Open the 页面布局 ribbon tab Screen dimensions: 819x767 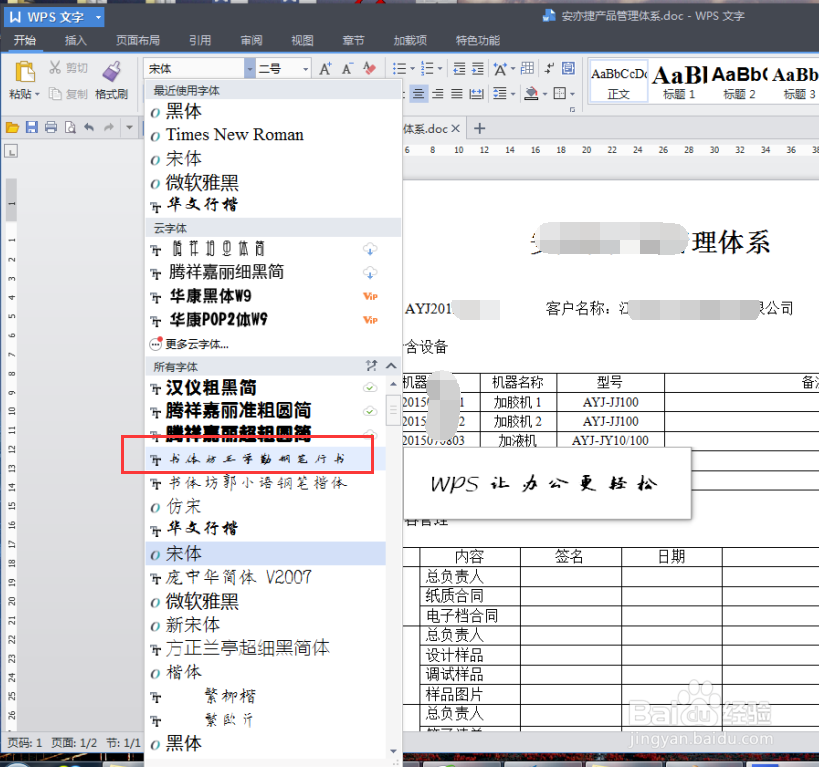pyautogui.click(x=138, y=40)
